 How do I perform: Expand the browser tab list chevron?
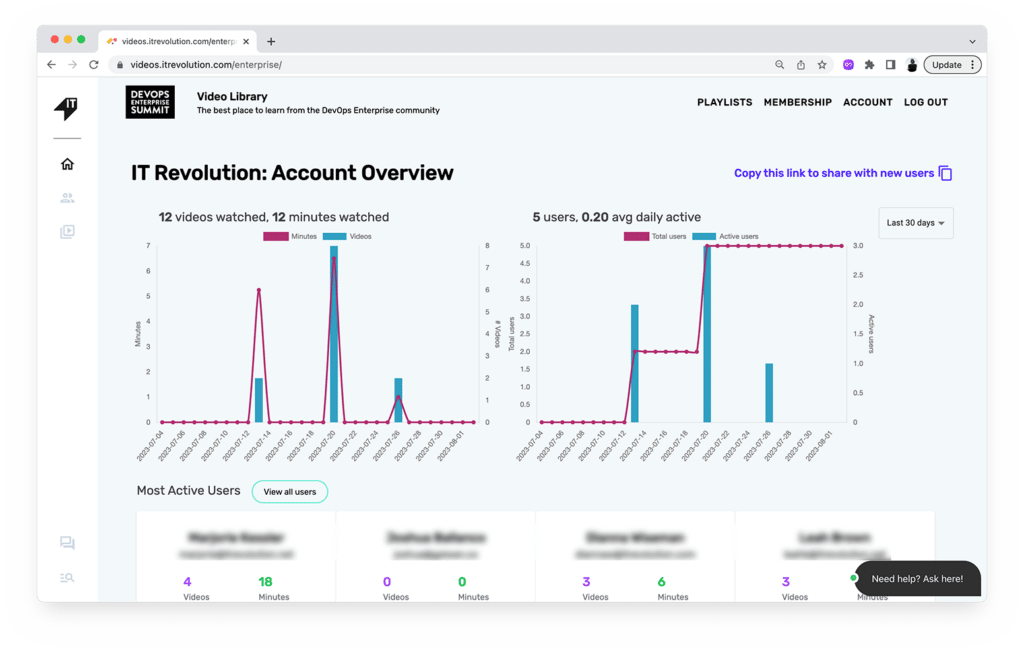click(x=972, y=41)
